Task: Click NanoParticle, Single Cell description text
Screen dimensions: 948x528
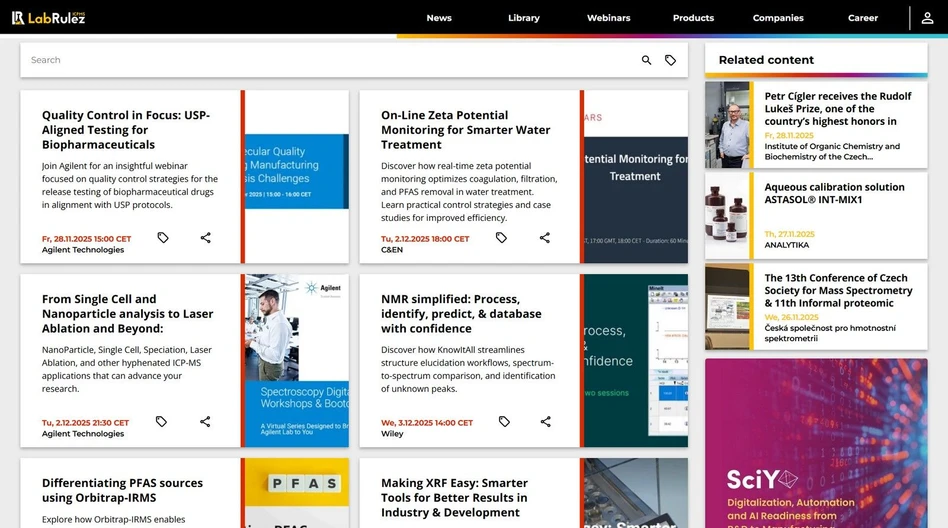Action: pos(127,369)
